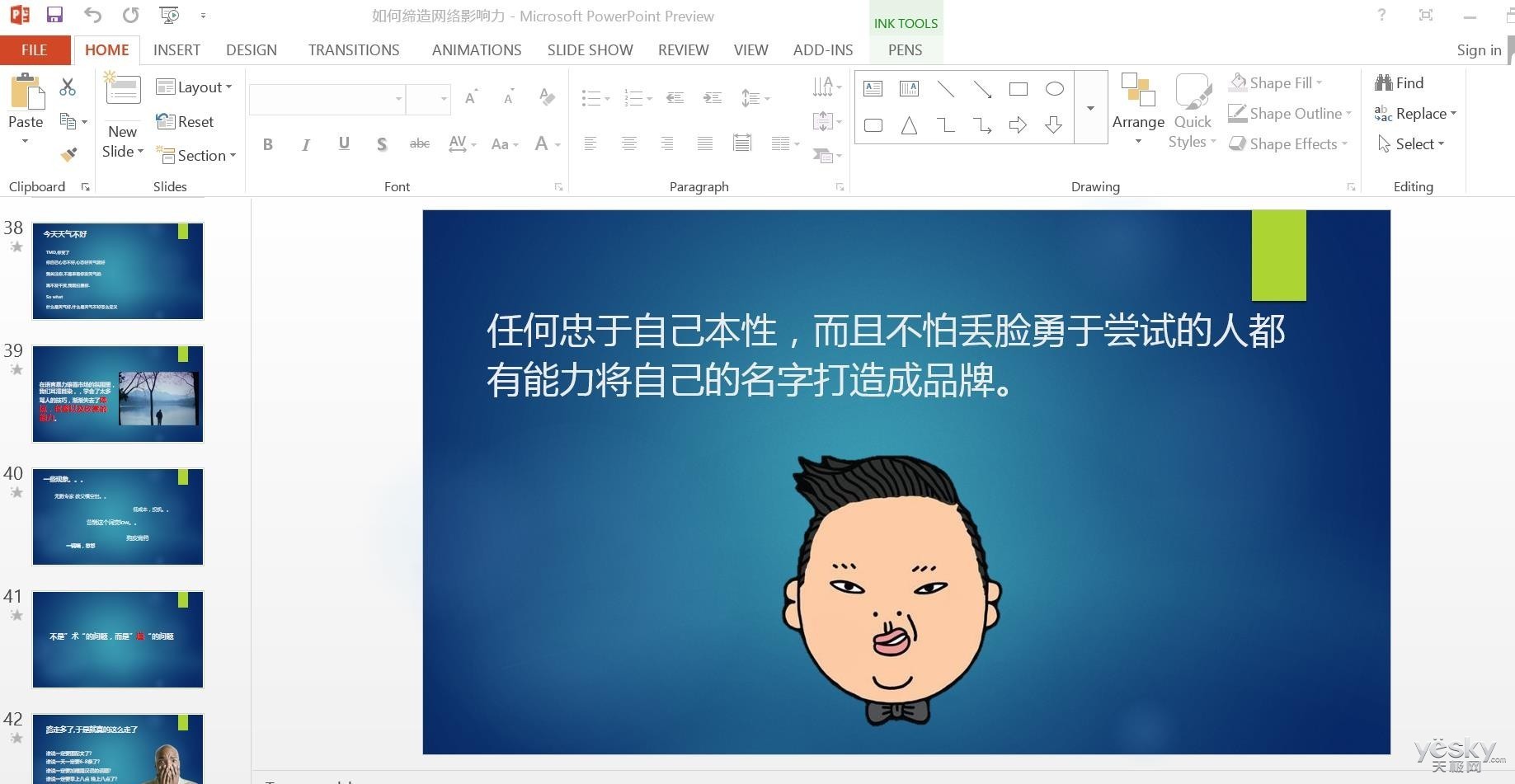This screenshot has height=784, width=1515.
Task: Toggle Italic formatting
Action: click(306, 144)
